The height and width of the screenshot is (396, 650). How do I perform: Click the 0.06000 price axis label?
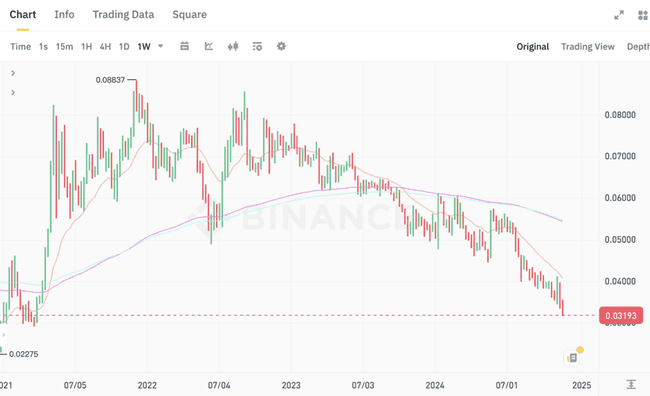[620, 198]
